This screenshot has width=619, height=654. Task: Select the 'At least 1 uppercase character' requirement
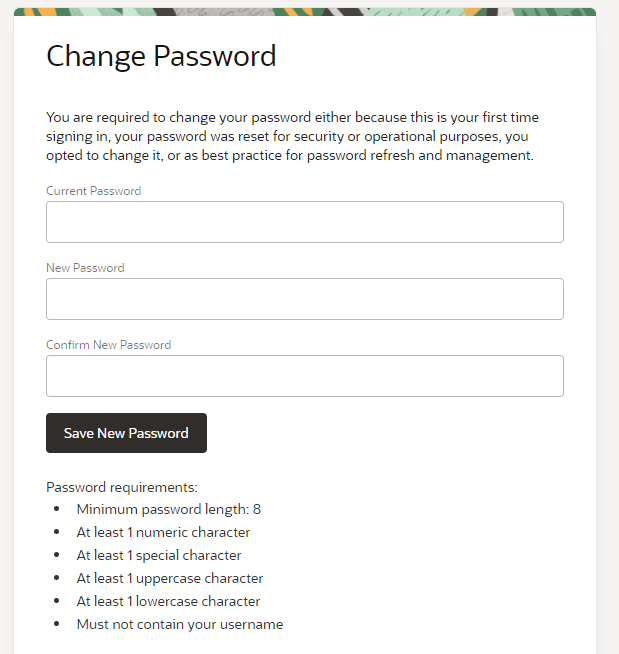(170, 579)
